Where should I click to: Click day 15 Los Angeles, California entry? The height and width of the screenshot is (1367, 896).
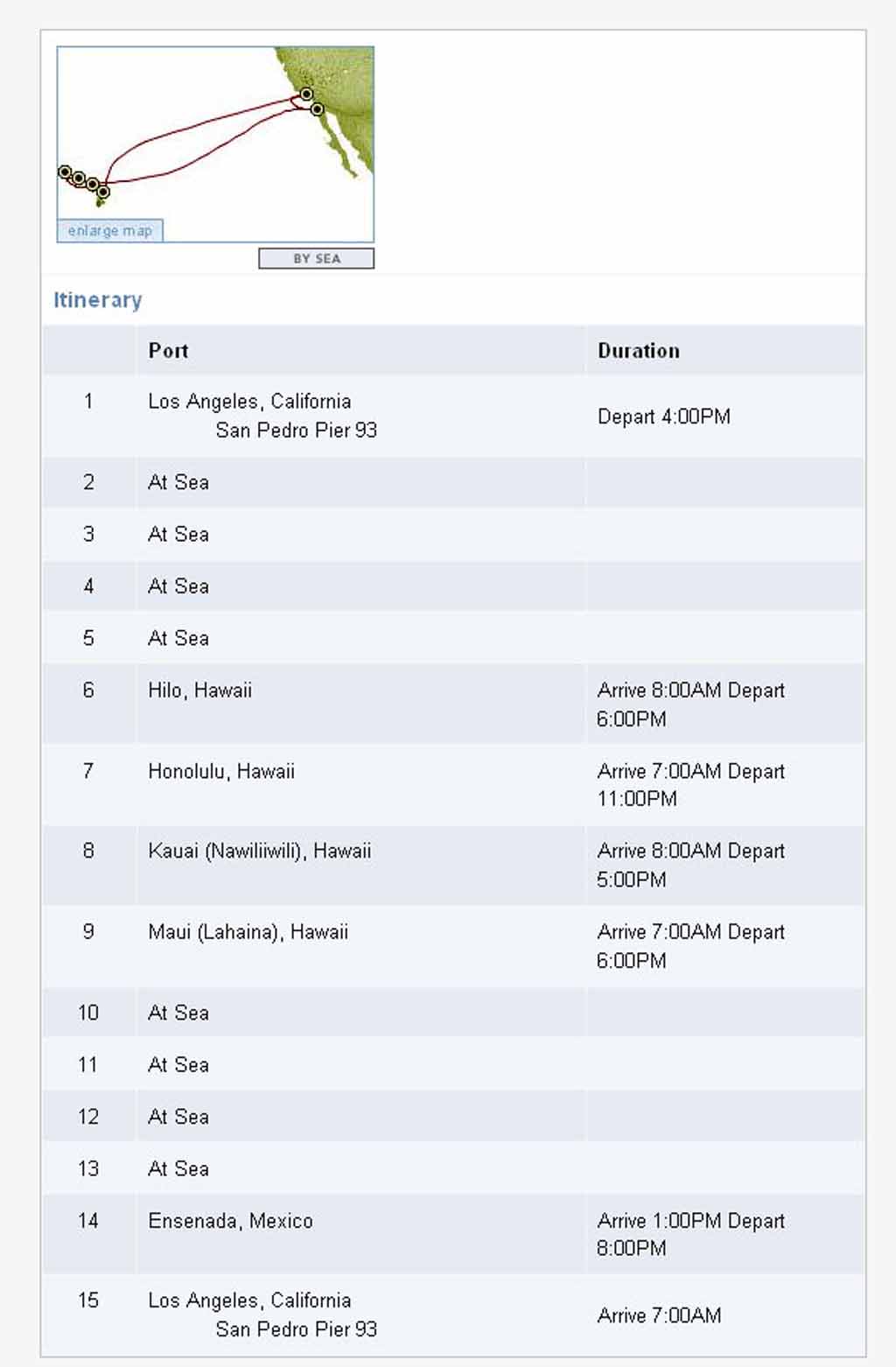click(x=262, y=1314)
